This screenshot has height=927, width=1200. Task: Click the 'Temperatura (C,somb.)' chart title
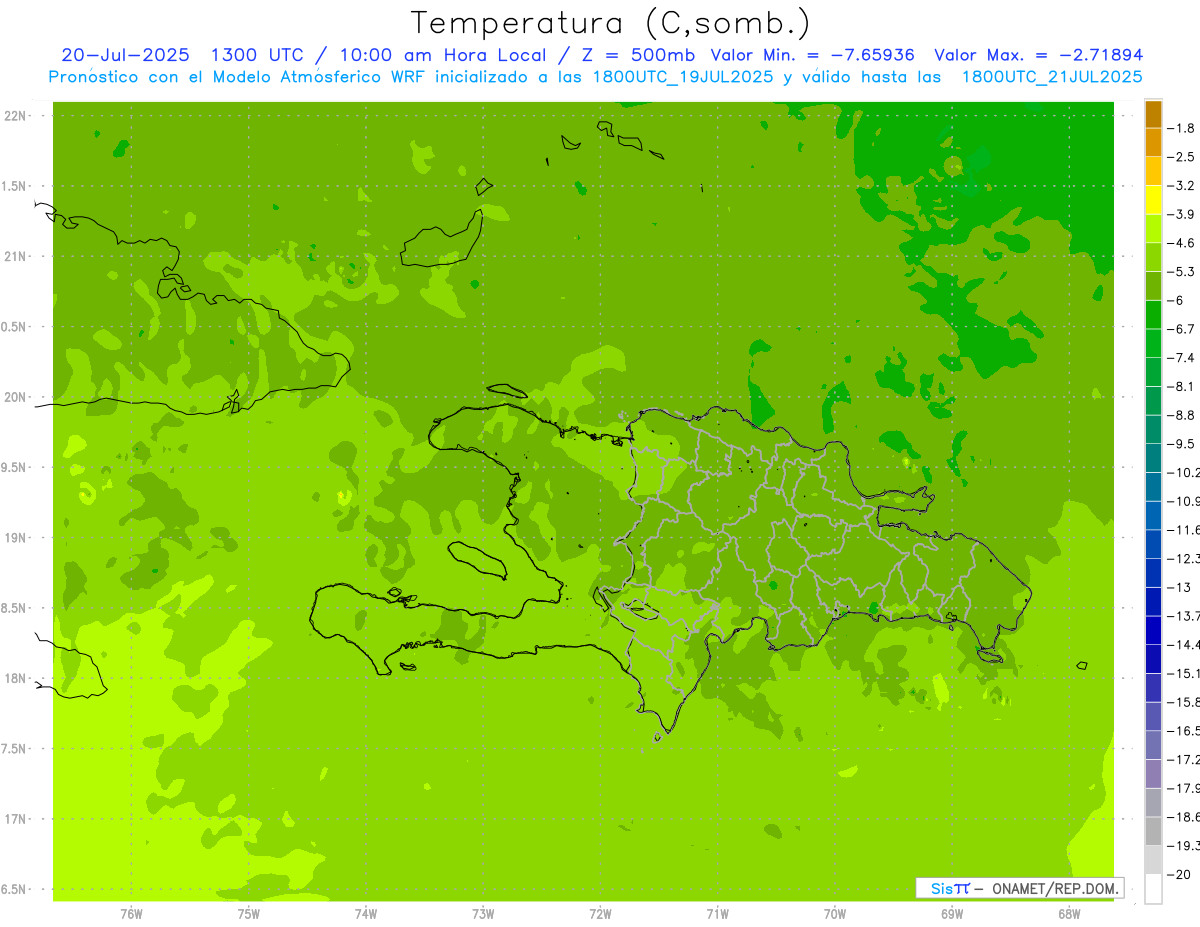610,23
